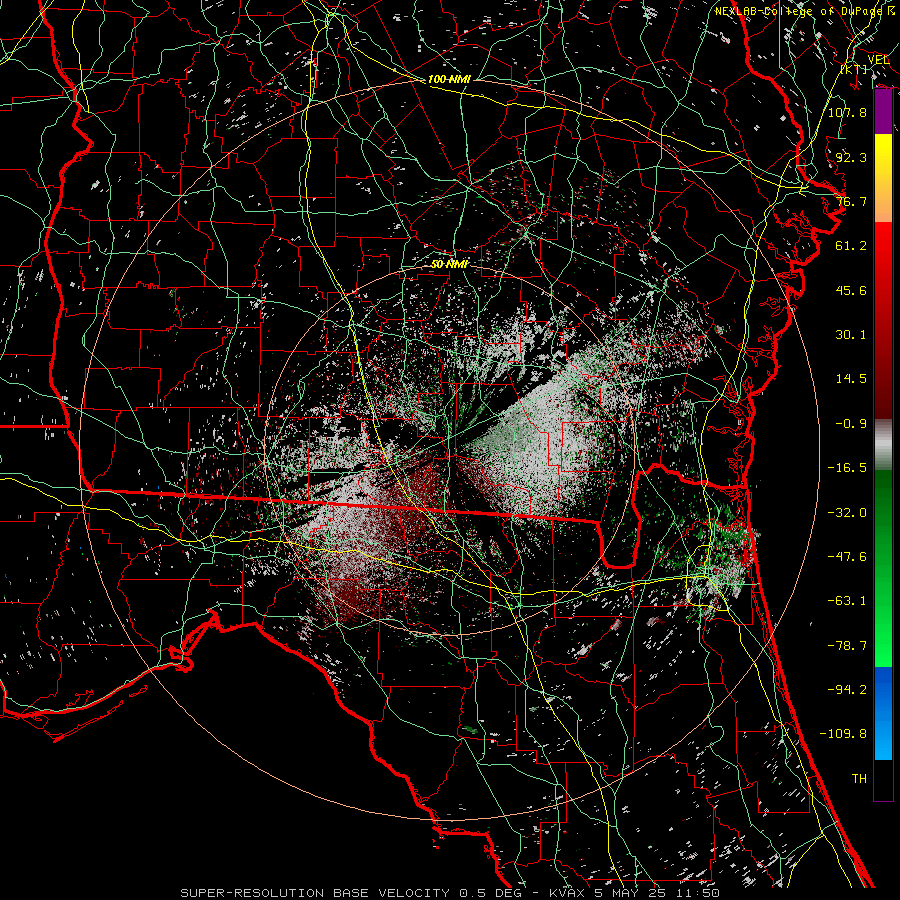Click the NEXLAB-College of DuPage credit text
Image resolution: width=900 pixels, height=900 pixels.
point(798,11)
